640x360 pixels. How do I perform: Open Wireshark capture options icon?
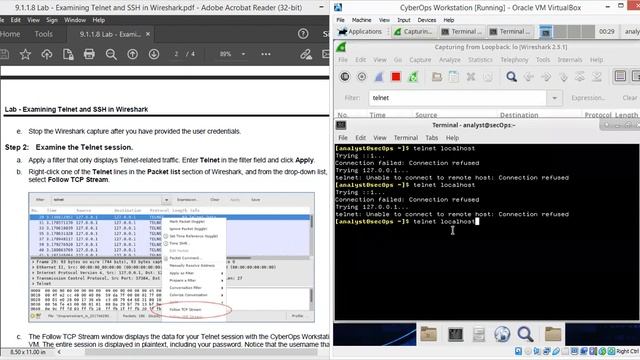[362, 77]
